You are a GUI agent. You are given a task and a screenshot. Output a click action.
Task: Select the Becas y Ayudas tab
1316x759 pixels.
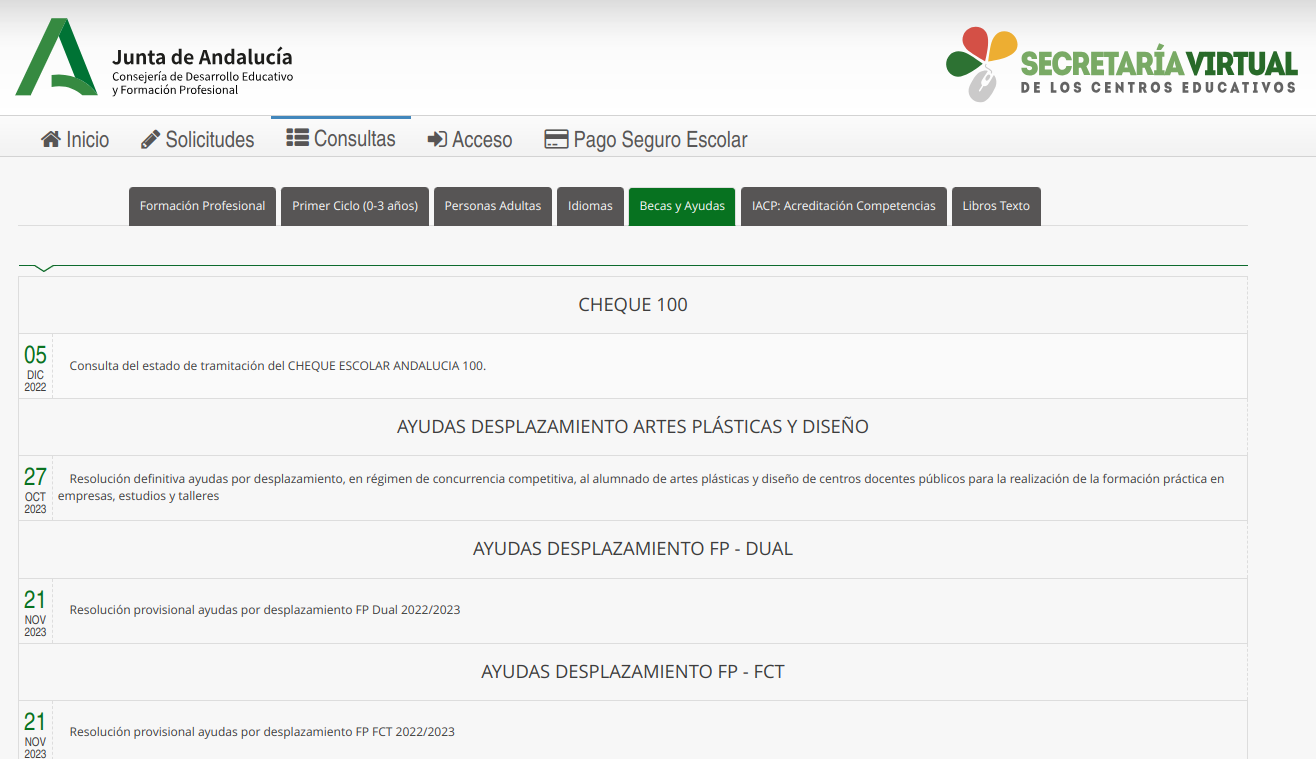(682, 206)
